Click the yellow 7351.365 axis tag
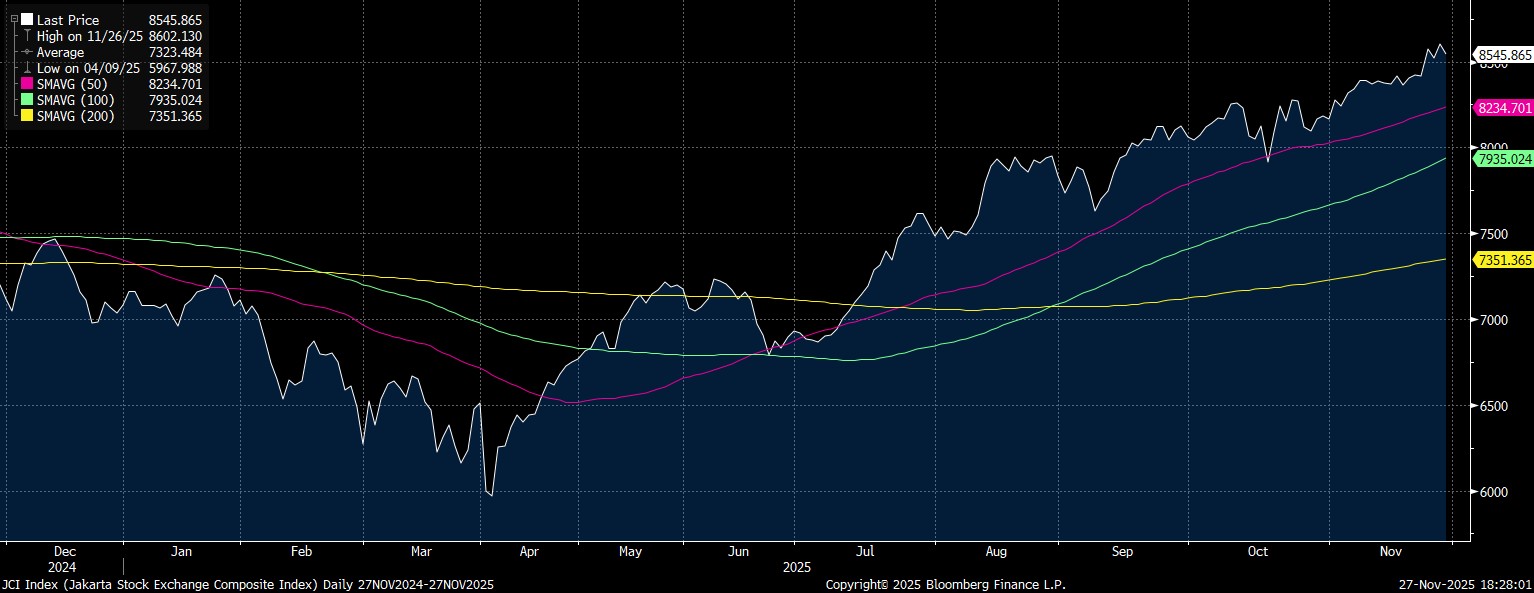This screenshot has height=593, width=1534. click(1504, 260)
